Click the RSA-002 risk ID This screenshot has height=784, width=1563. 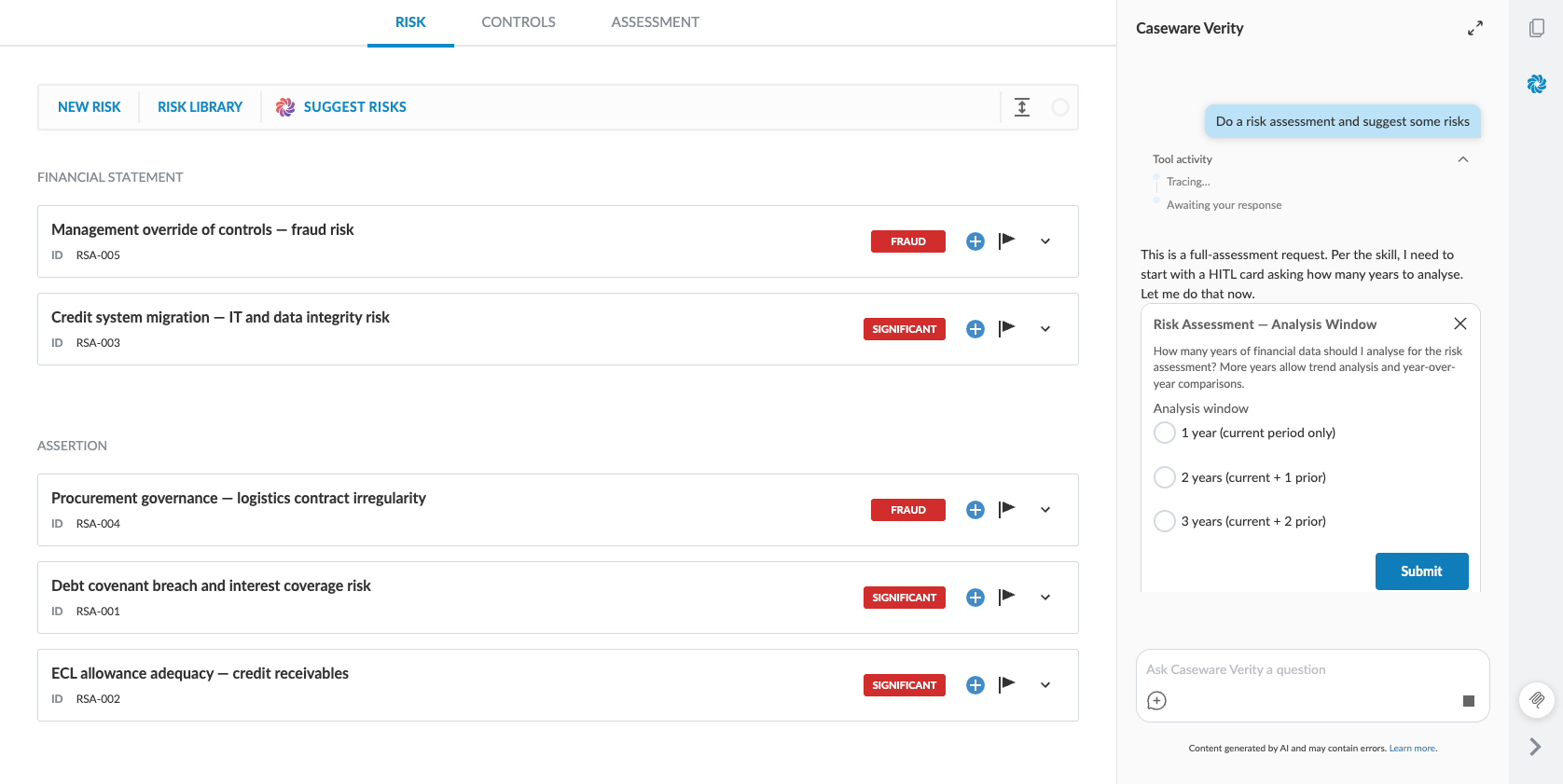coord(98,699)
